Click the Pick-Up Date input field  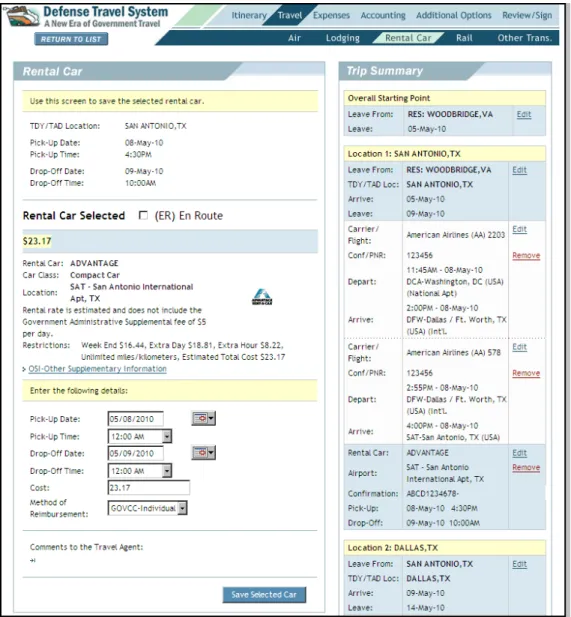tap(136, 419)
